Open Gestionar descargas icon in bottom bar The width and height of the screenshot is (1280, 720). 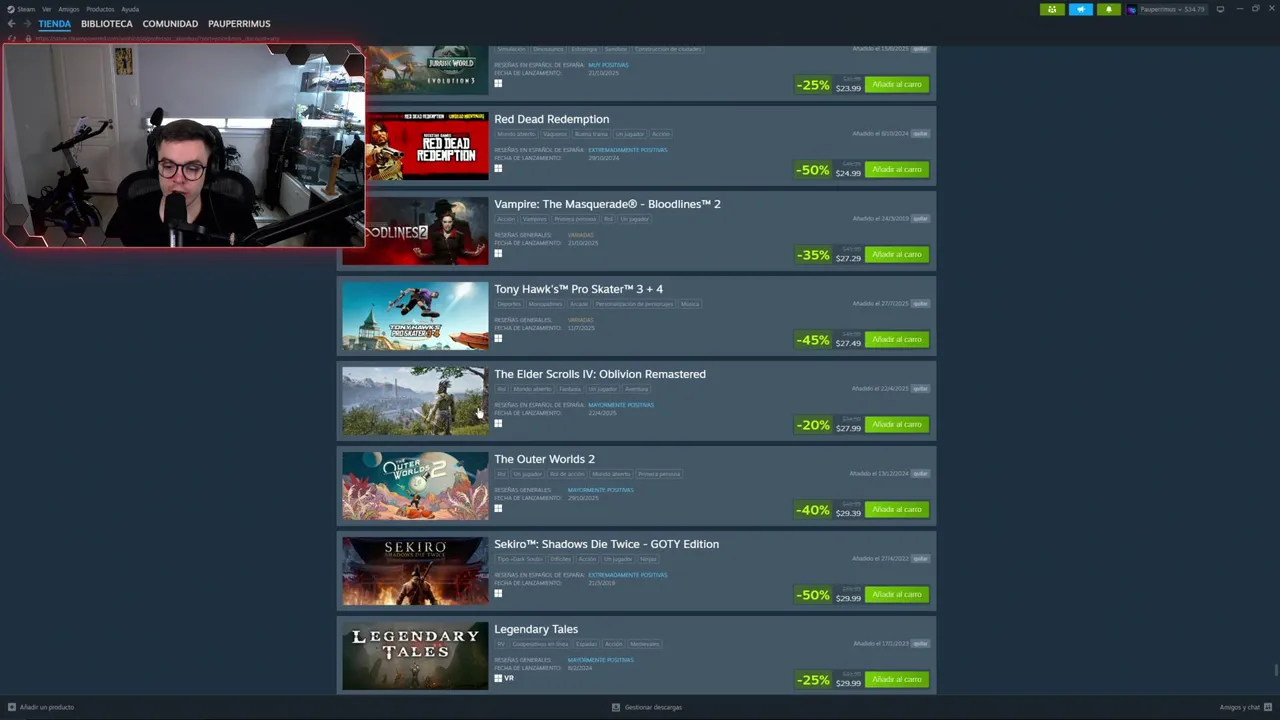616,707
